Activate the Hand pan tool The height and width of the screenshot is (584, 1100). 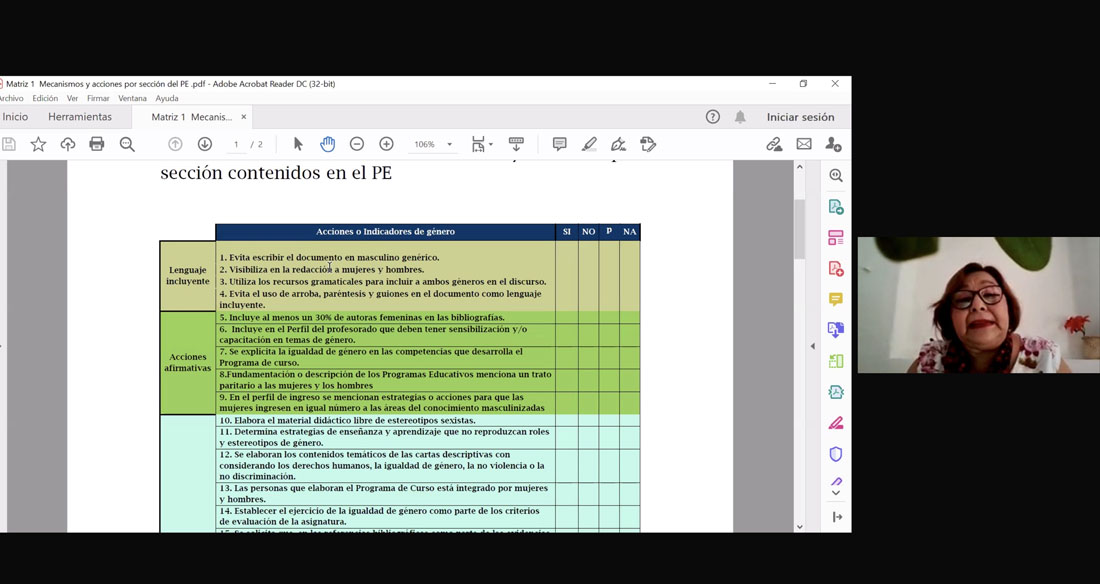click(x=328, y=145)
